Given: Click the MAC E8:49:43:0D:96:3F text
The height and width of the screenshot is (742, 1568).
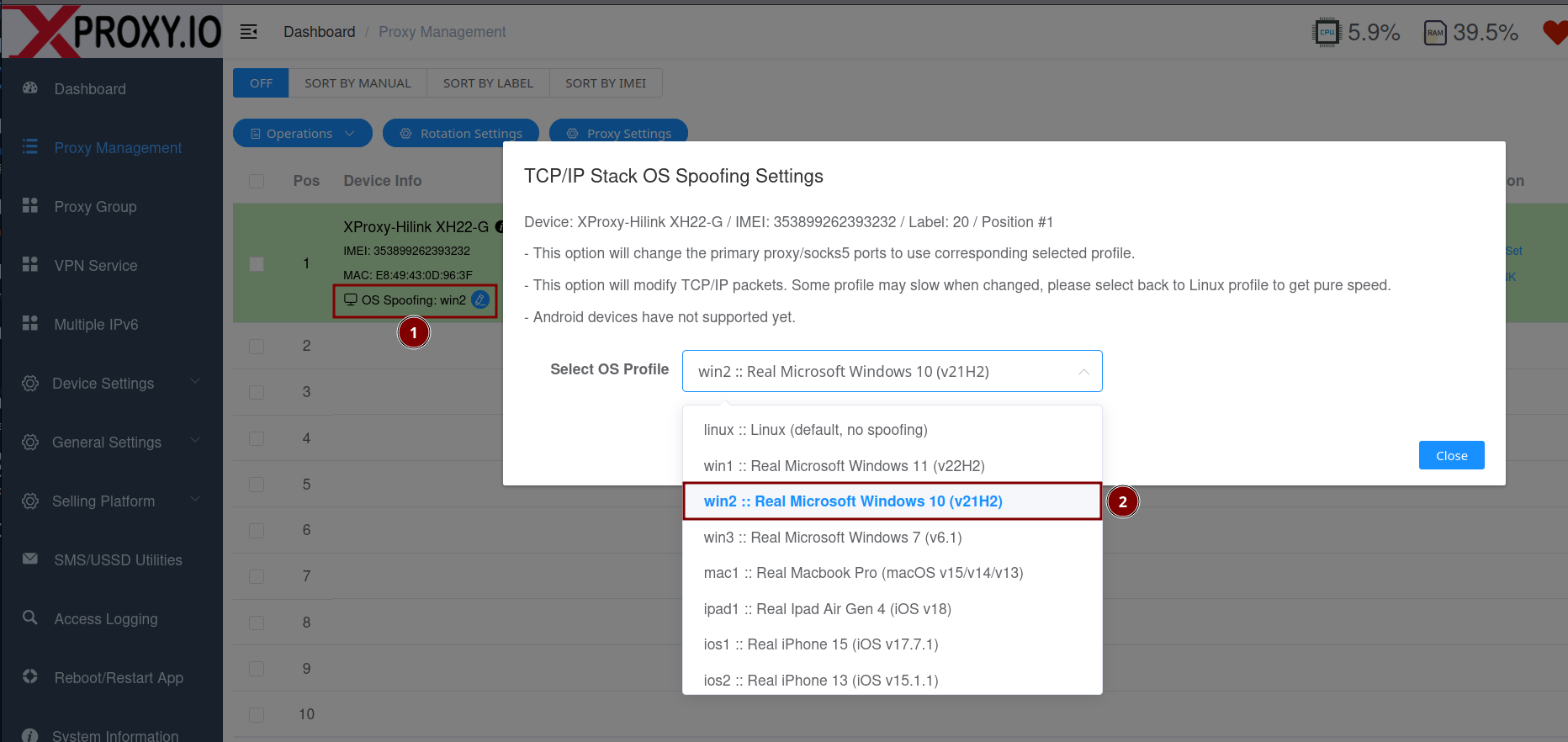Looking at the screenshot, I should coord(408,275).
